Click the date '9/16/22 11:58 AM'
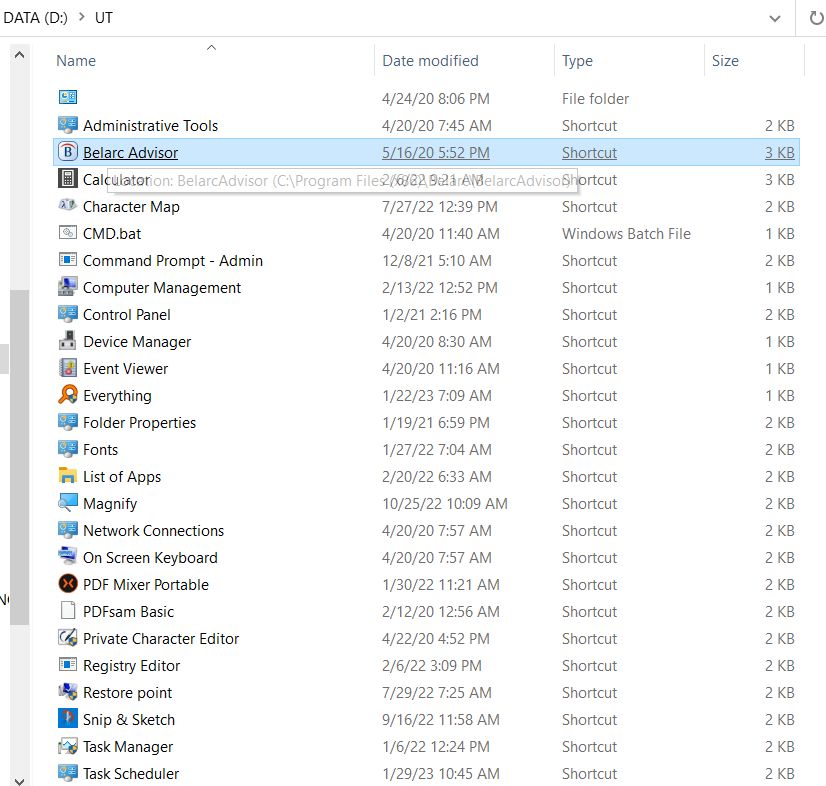Image resolution: width=826 pixels, height=786 pixels. click(440, 720)
